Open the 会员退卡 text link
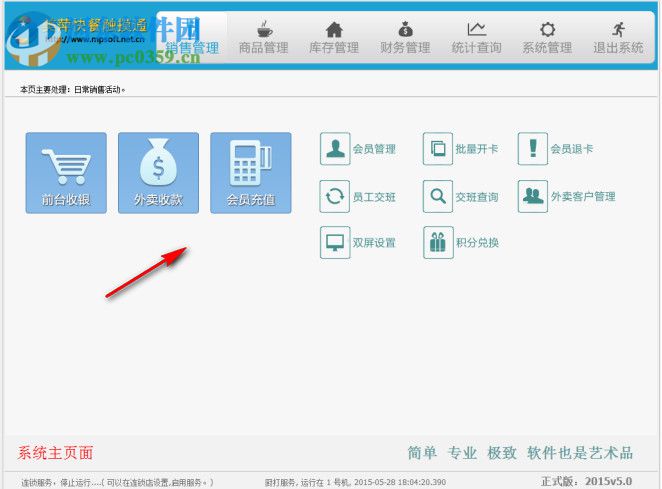The height and width of the screenshot is (489, 662). point(572,149)
